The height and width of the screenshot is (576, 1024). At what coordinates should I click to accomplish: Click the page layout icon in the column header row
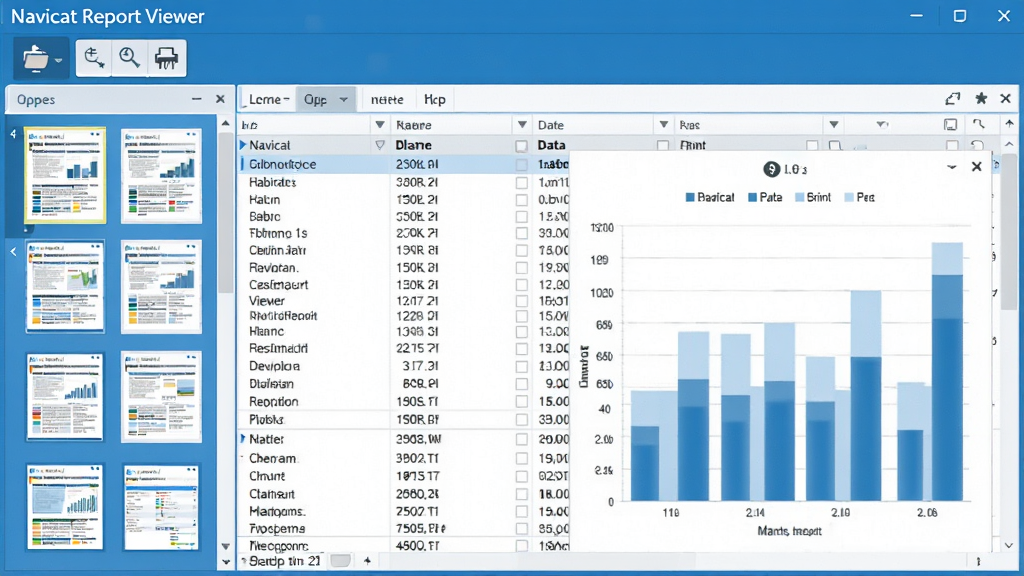[x=951, y=124]
